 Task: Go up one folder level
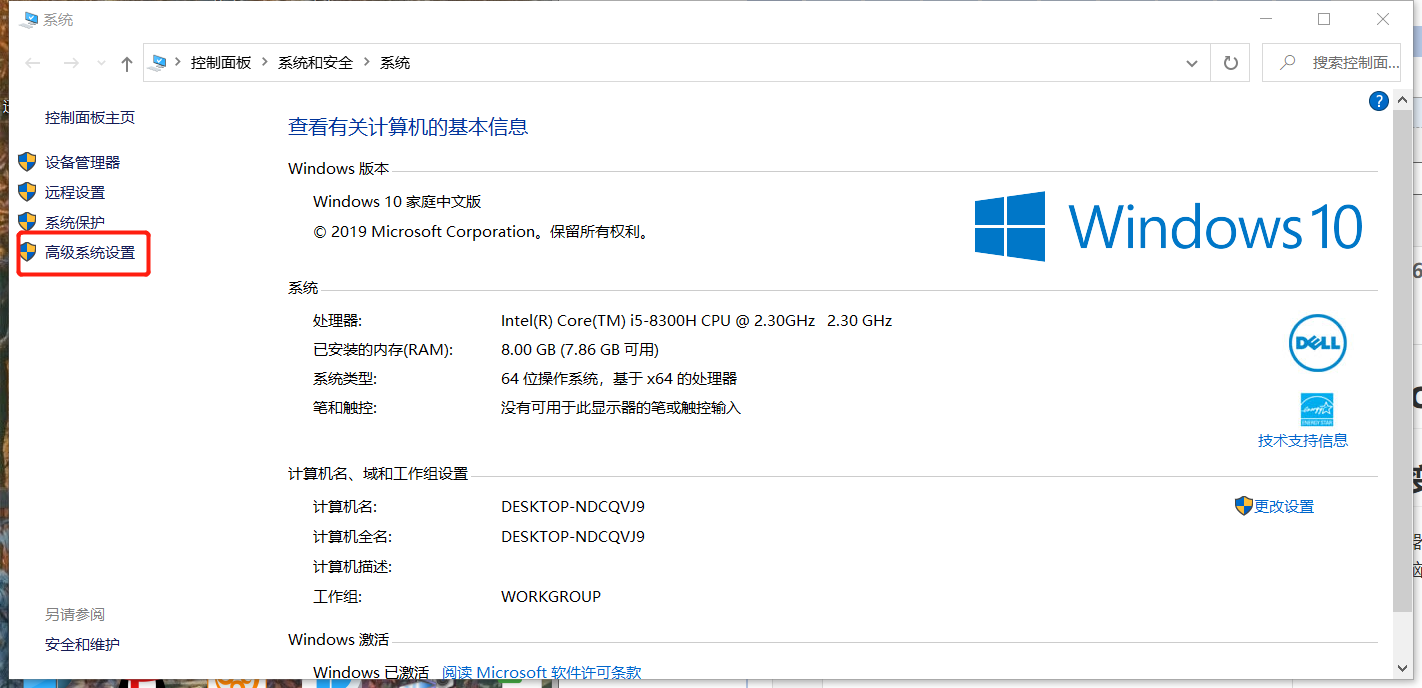tap(127, 63)
